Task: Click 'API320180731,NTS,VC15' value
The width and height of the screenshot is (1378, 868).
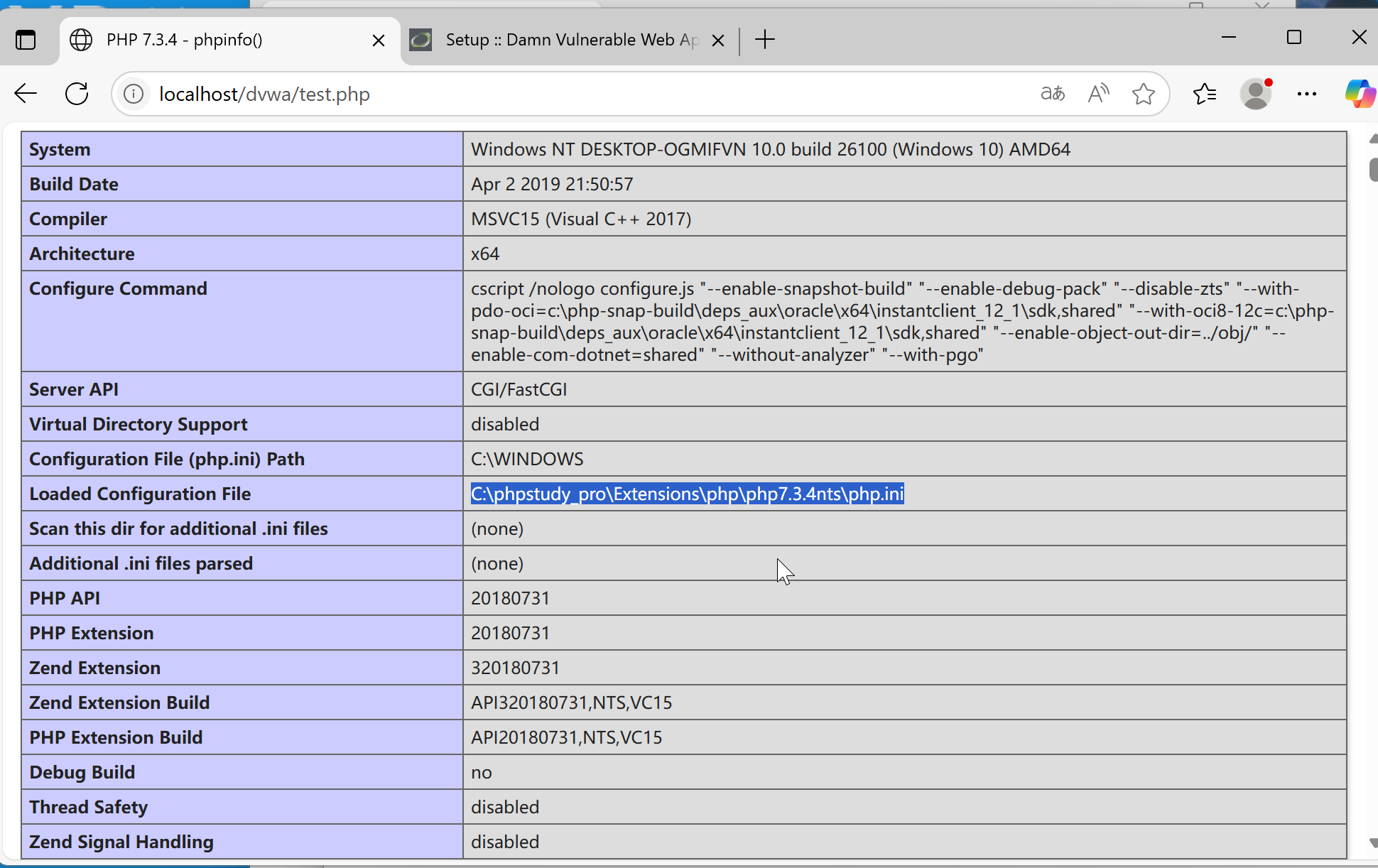Action: point(571,702)
